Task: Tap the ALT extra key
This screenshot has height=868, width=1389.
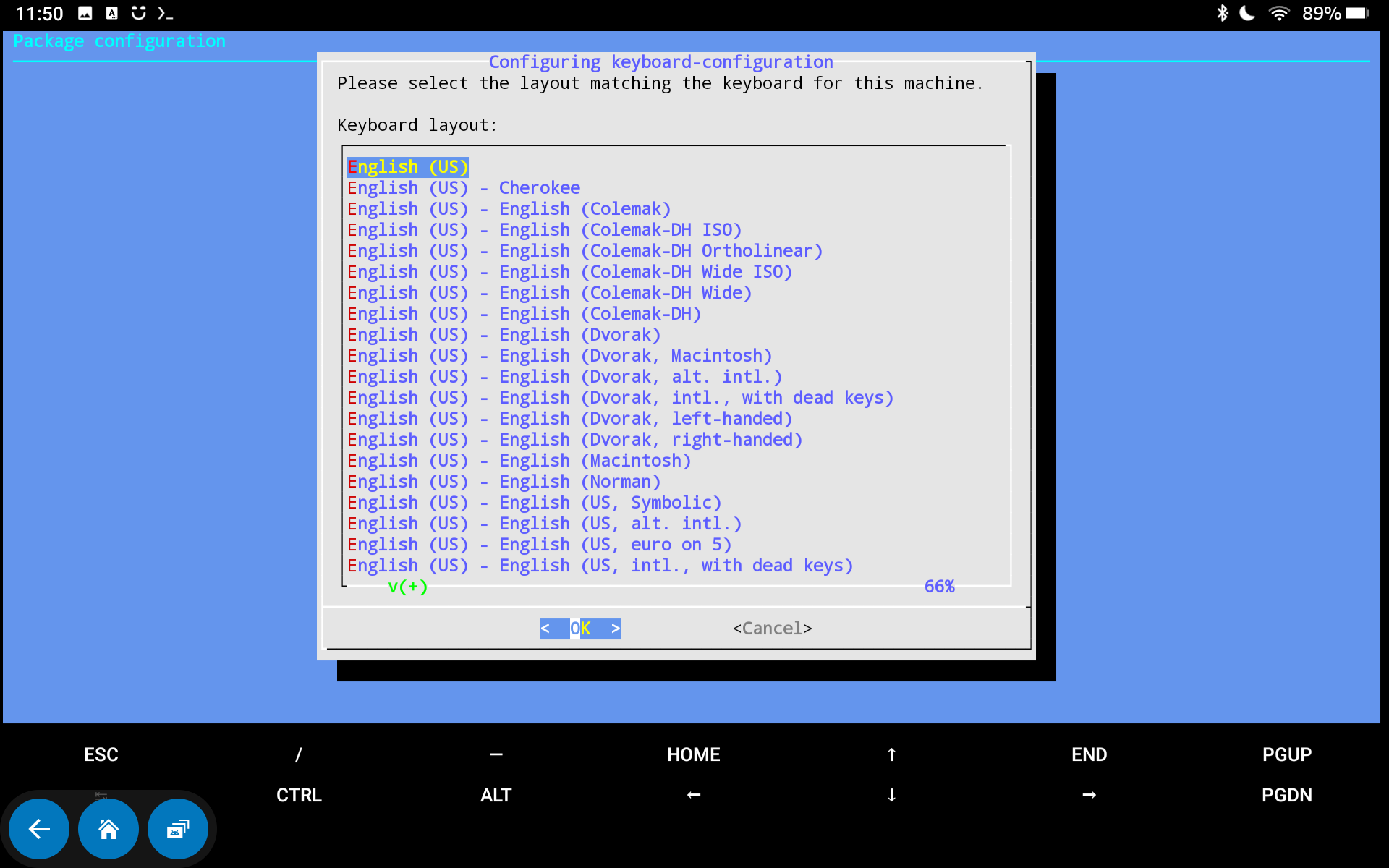Action: [x=496, y=795]
